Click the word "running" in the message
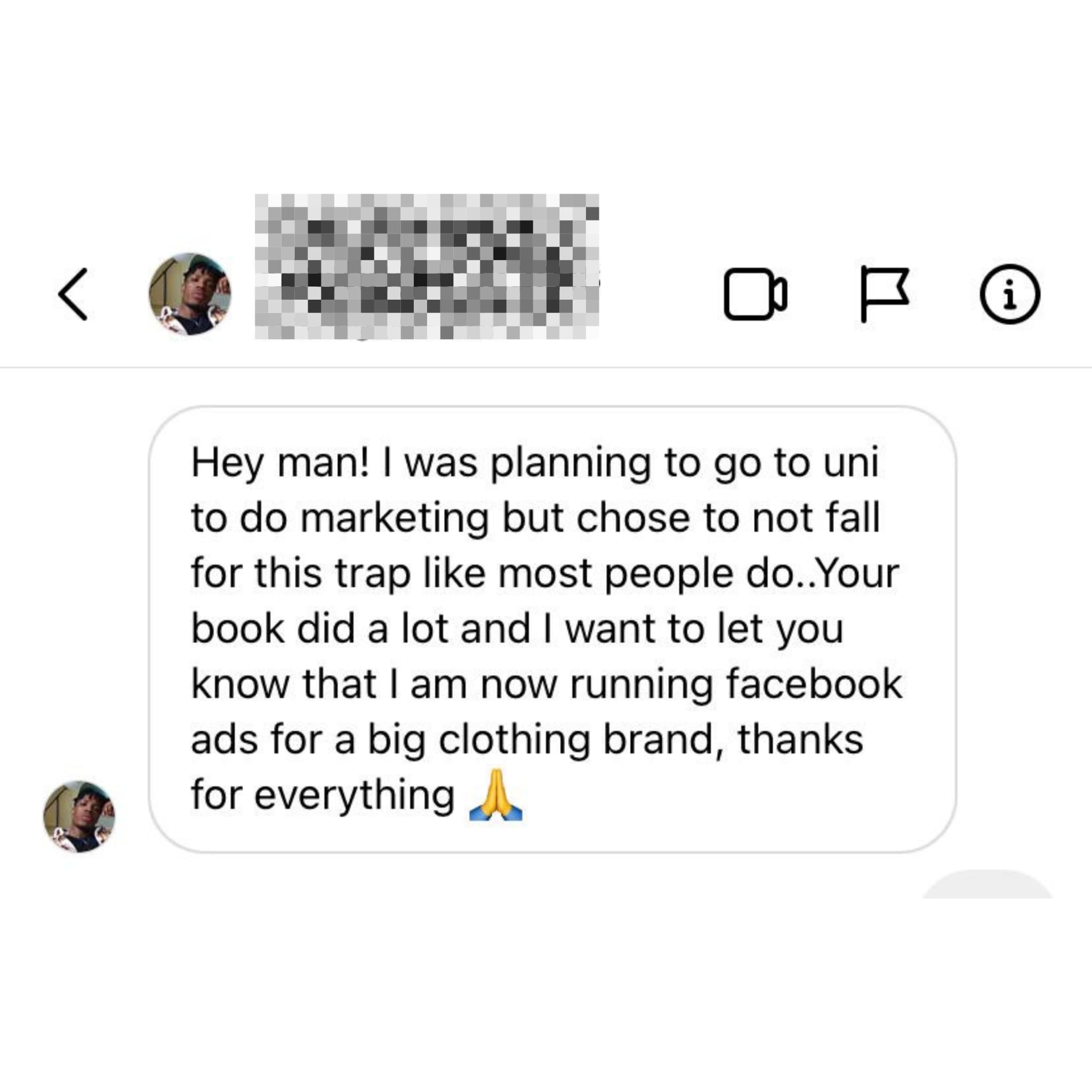The width and height of the screenshot is (1092, 1092). click(642, 684)
